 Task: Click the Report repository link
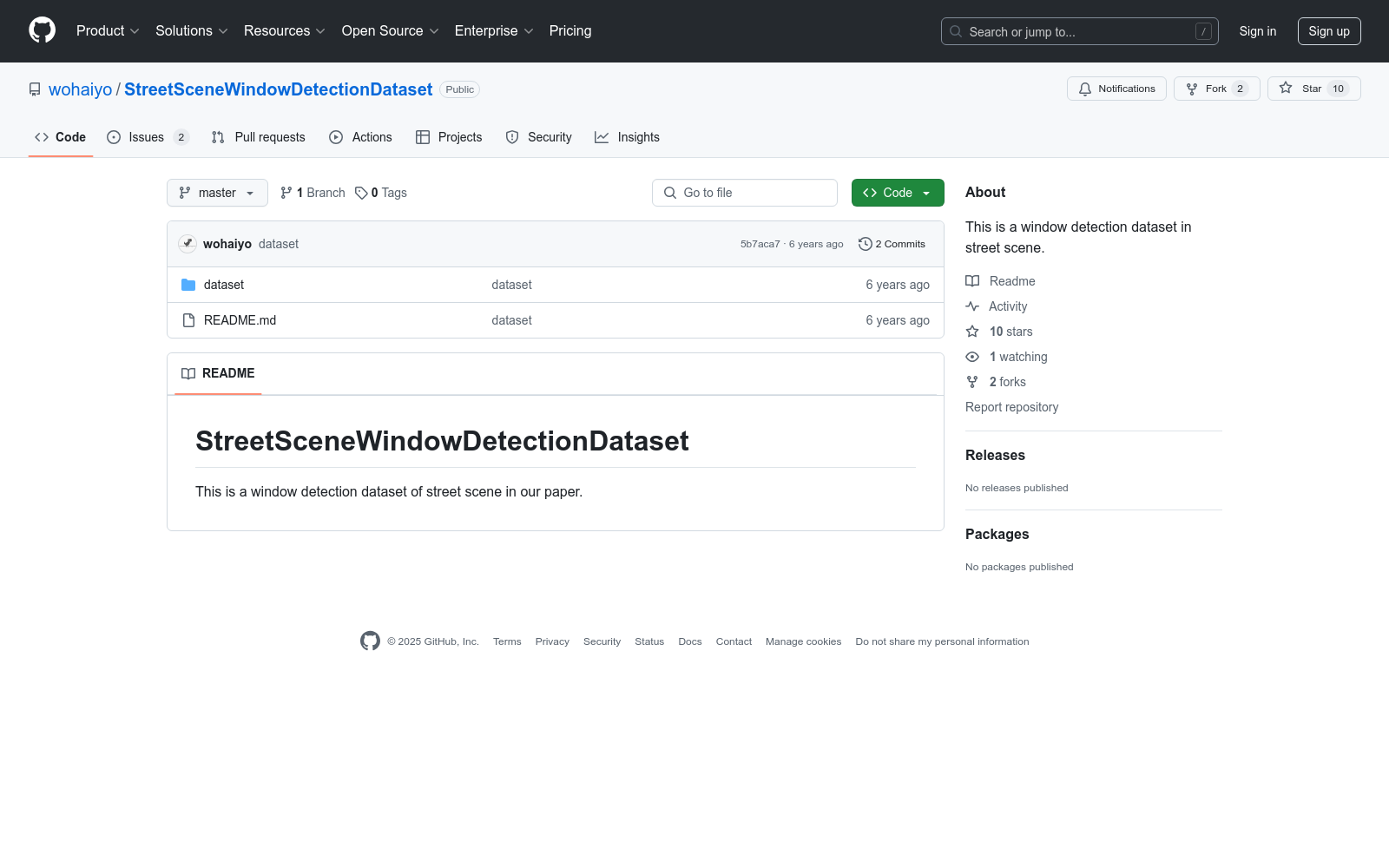tap(1012, 407)
